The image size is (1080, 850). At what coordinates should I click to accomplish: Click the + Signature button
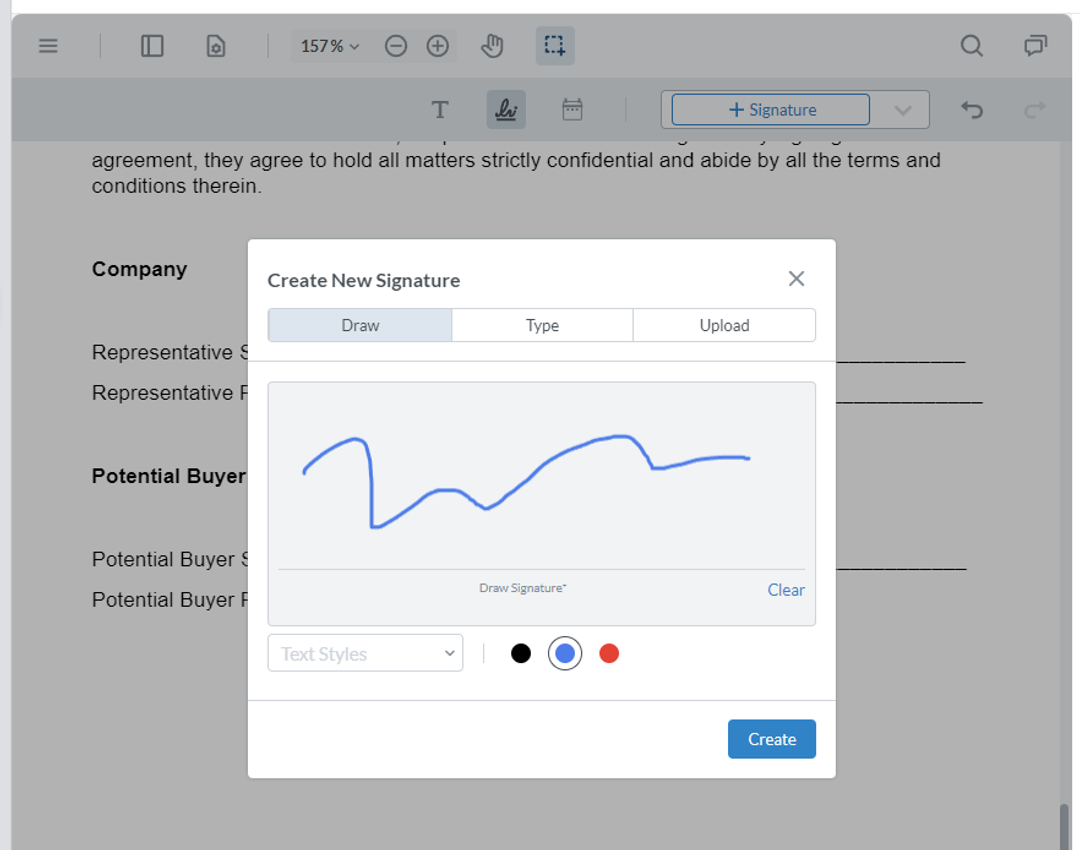click(x=771, y=110)
